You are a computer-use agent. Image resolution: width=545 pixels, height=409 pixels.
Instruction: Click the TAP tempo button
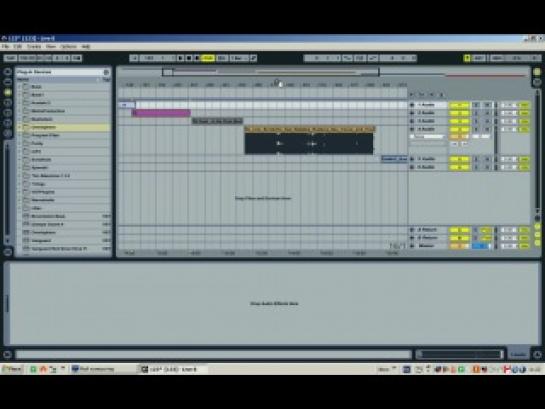pyautogui.click(x=10, y=58)
